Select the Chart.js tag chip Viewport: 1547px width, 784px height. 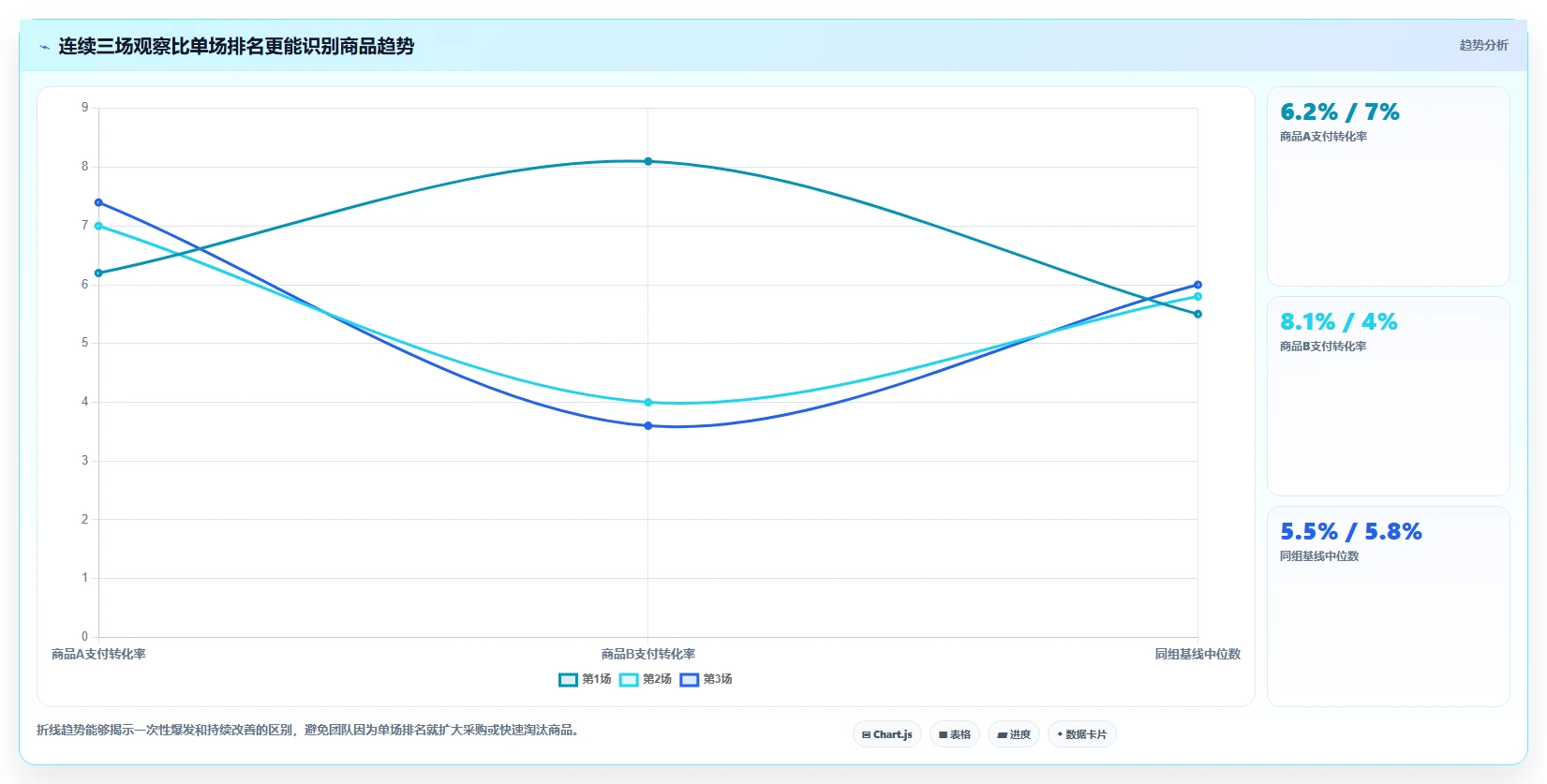click(x=887, y=734)
